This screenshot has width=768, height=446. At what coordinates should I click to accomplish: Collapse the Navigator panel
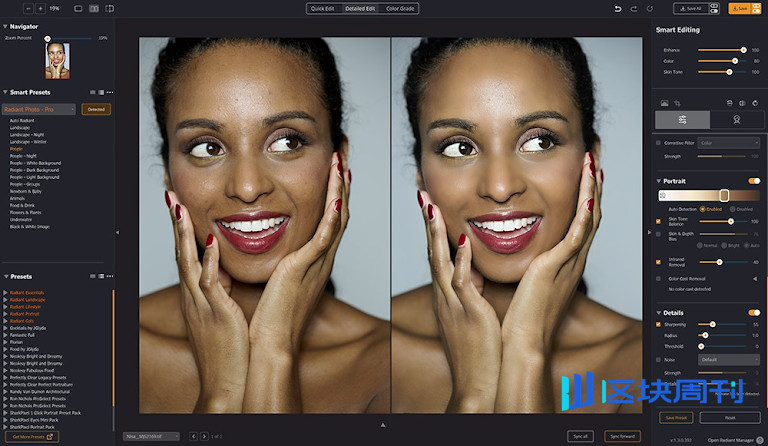coord(4,26)
